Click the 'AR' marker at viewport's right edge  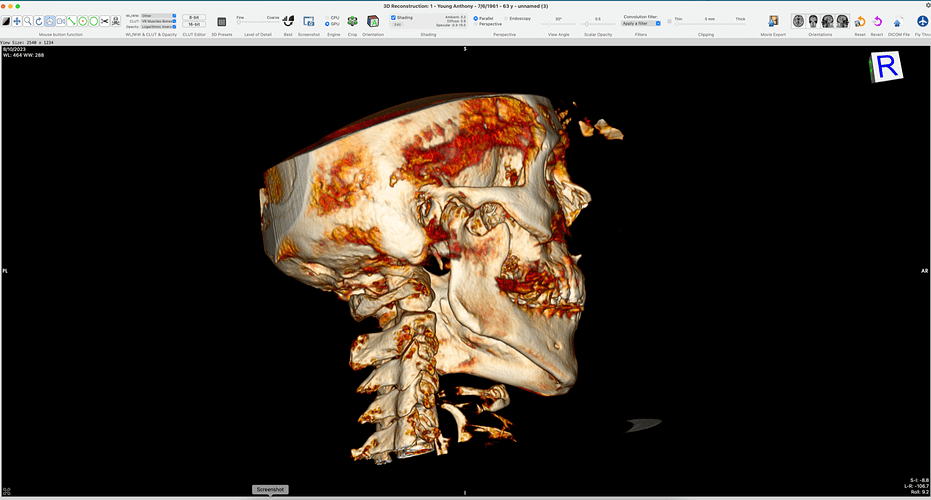[924, 271]
